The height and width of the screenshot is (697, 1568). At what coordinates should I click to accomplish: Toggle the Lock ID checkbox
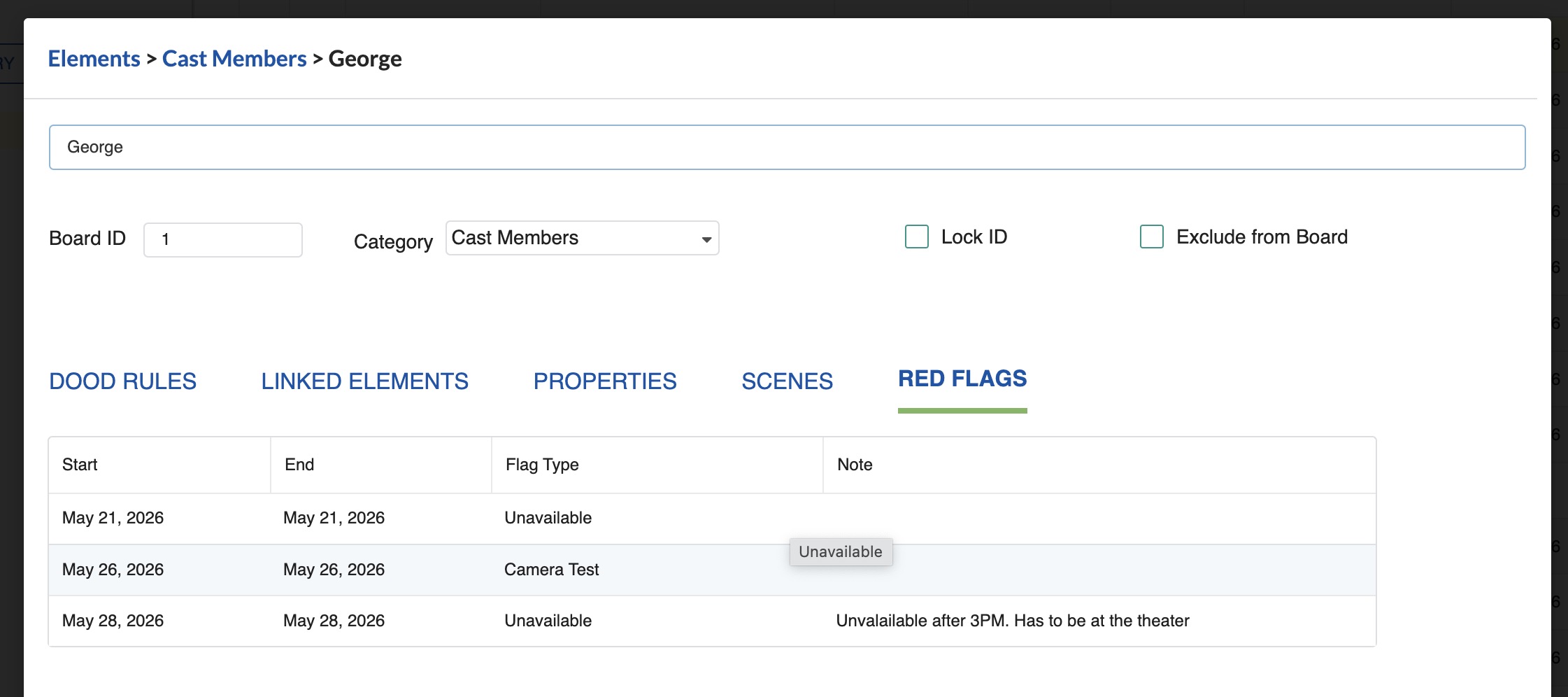(x=916, y=238)
